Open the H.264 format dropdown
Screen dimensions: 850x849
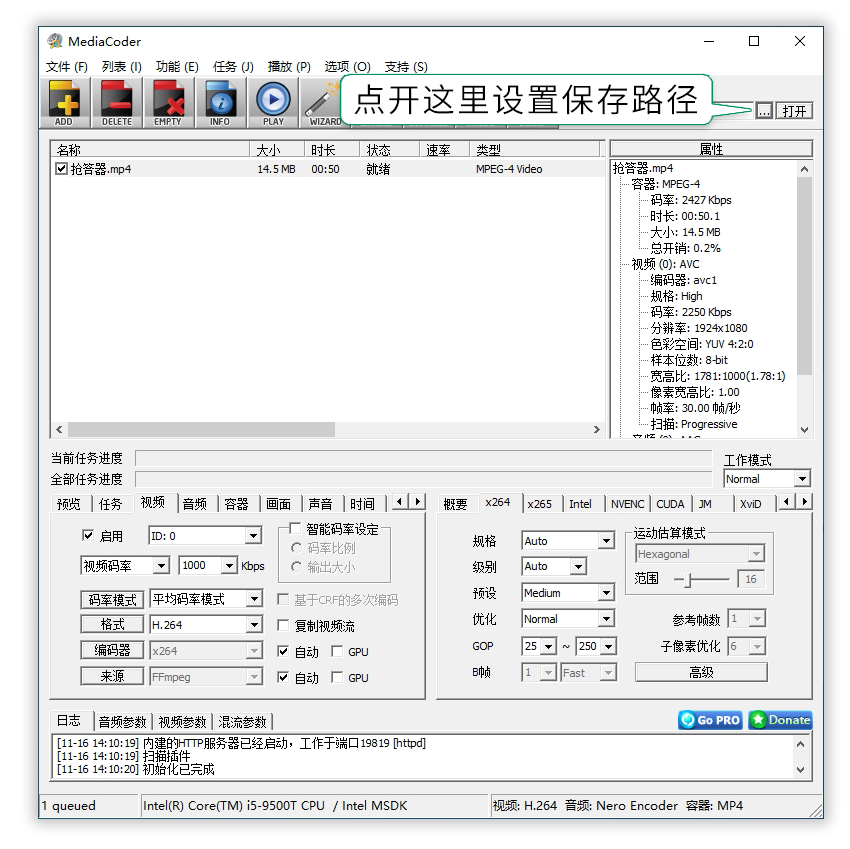(x=206, y=625)
